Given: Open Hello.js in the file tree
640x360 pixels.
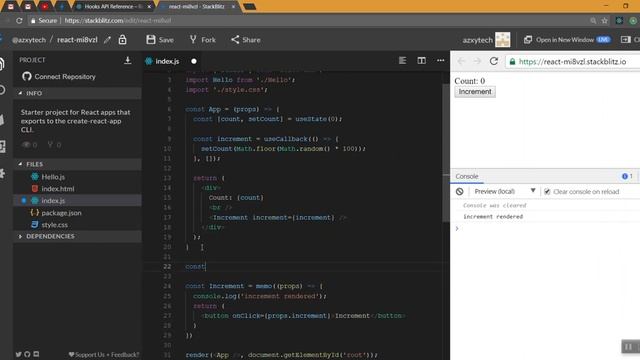Looking at the screenshot, I should tap(53, 177).
